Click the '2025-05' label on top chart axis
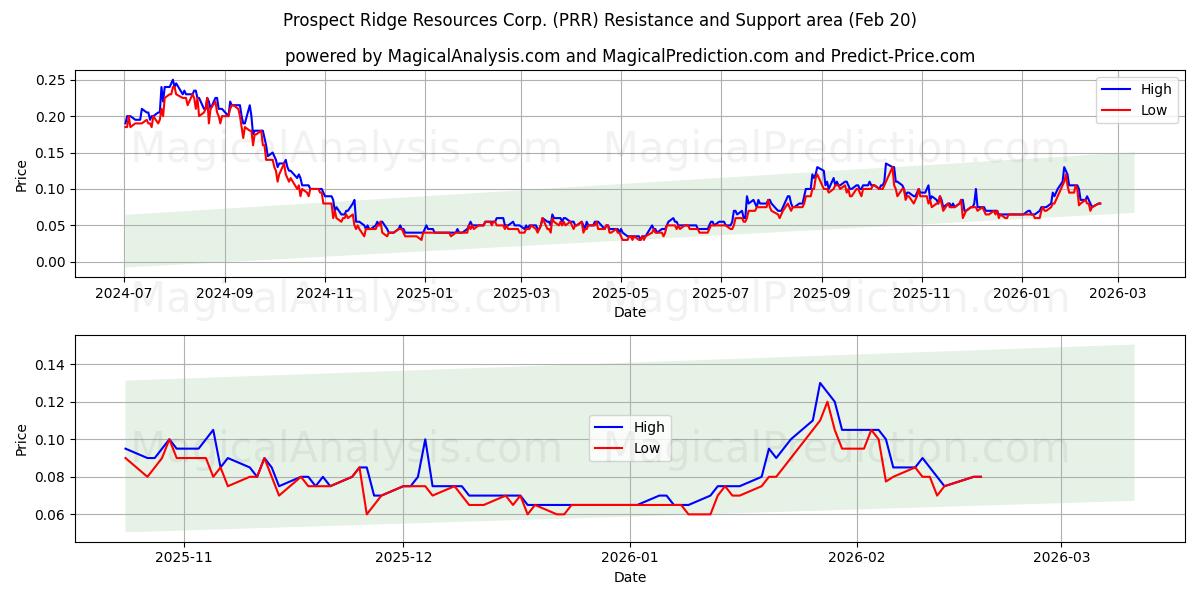Screen dimensions: 1200x600 pyautogui.click(x=621, y=295)
